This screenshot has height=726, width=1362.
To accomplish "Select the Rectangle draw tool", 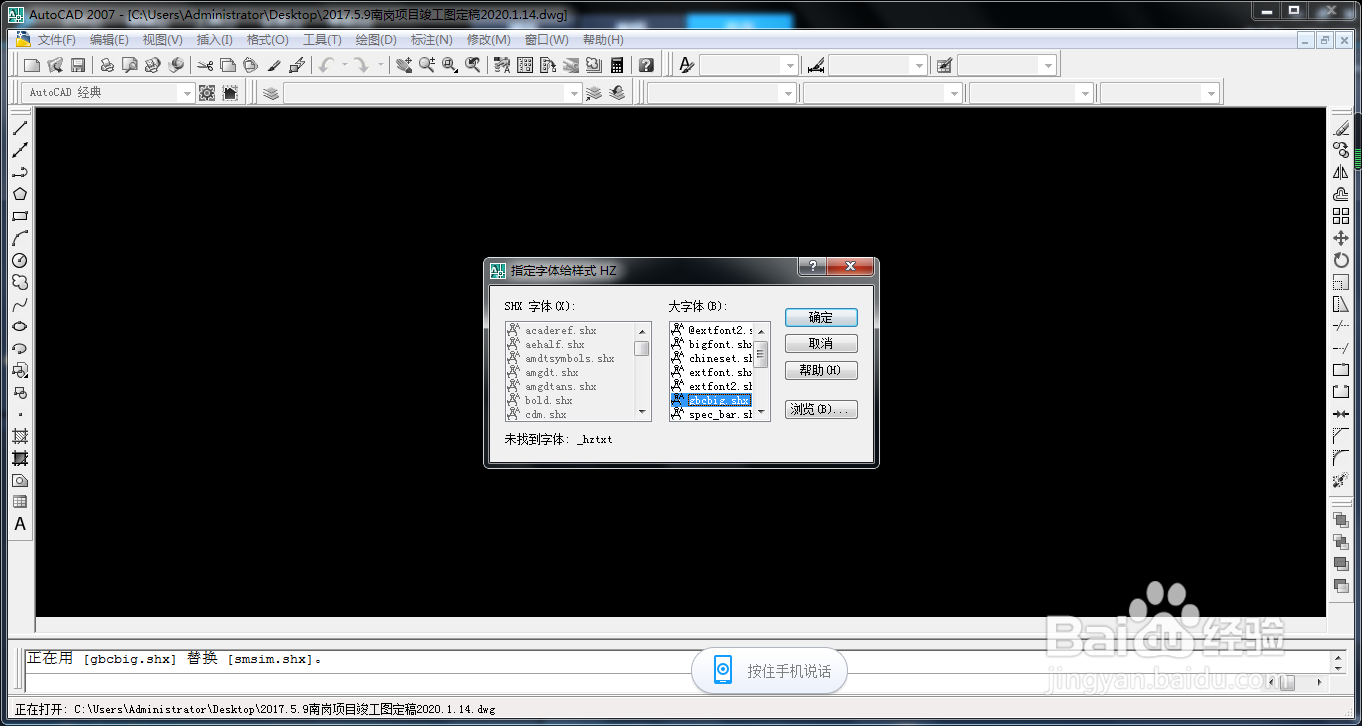I will [x=20, y=216].
